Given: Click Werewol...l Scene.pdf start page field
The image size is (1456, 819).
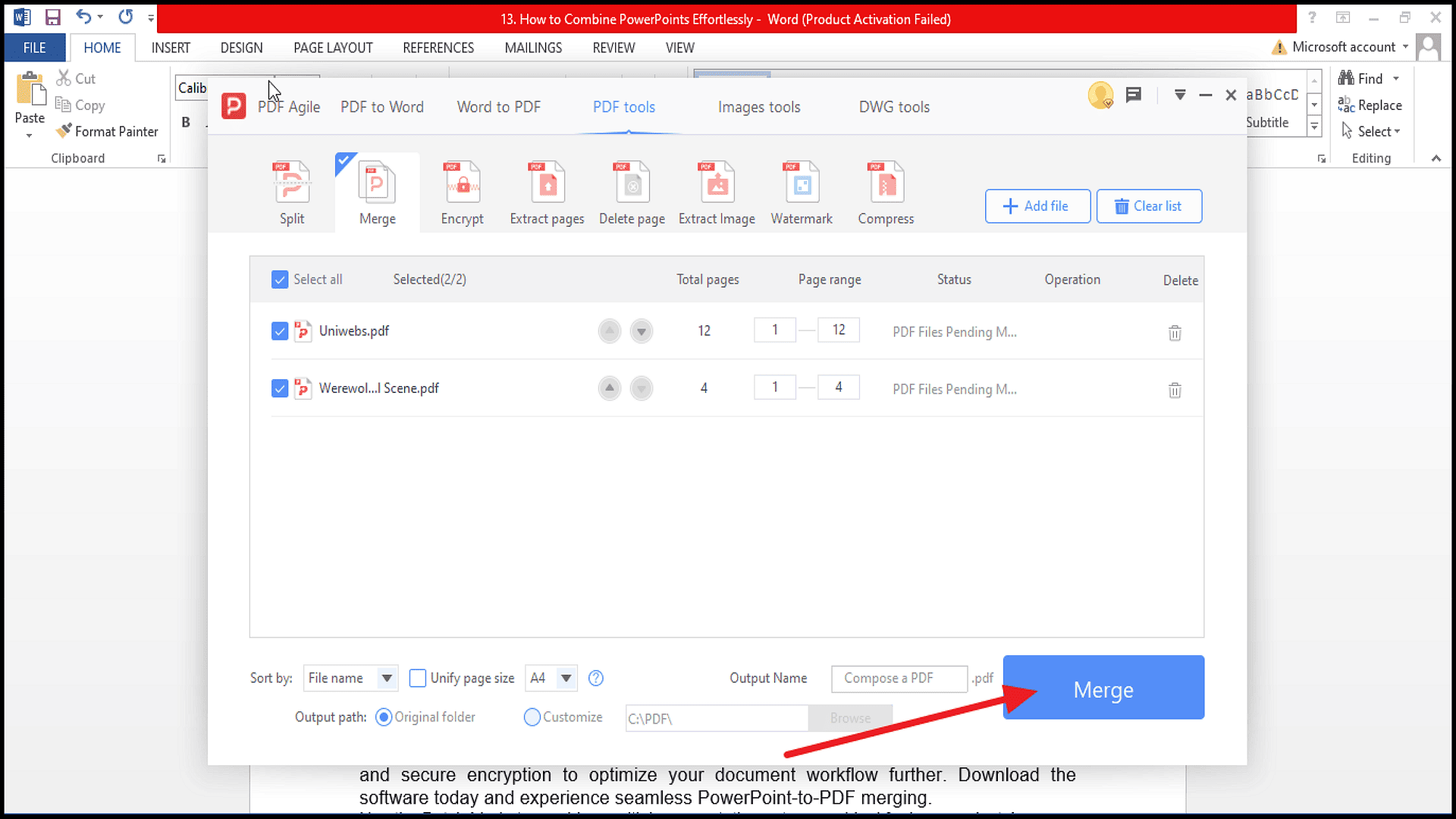Looking at the screenshot, I should [x=775, y=388].
